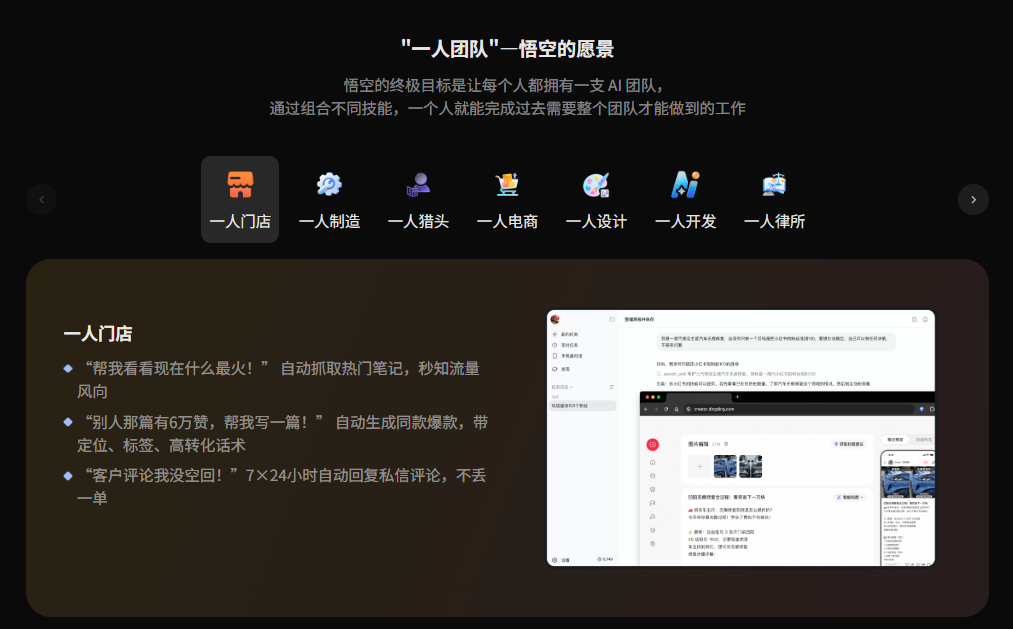Click the 获取封面建议 button
Screen dimensions: 1013x629
[x=847, y=444]
